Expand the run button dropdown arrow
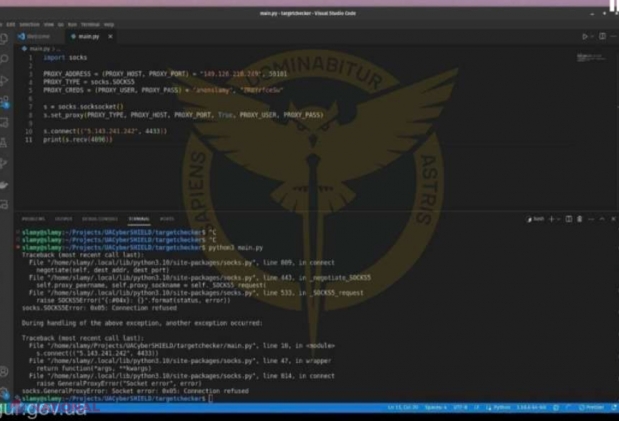The image size is (619, 421). coord(592,36)
